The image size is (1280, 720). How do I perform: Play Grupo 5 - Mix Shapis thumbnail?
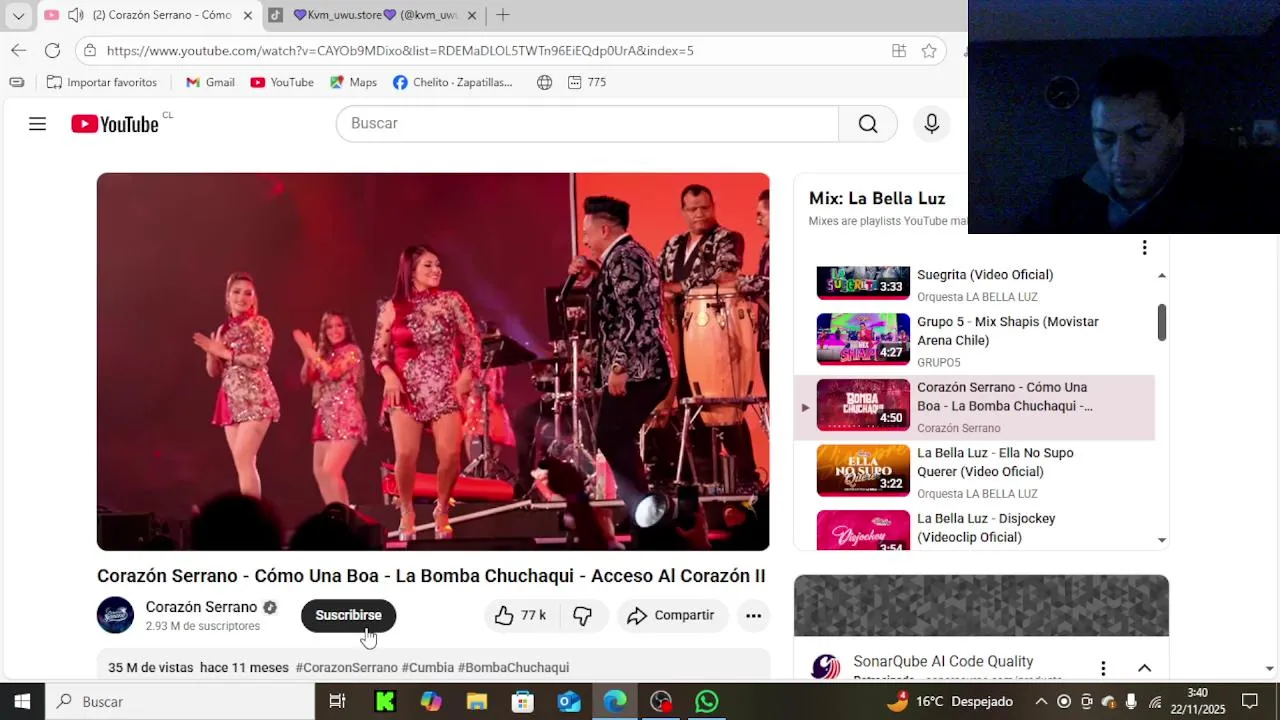(x=863, y=339)
